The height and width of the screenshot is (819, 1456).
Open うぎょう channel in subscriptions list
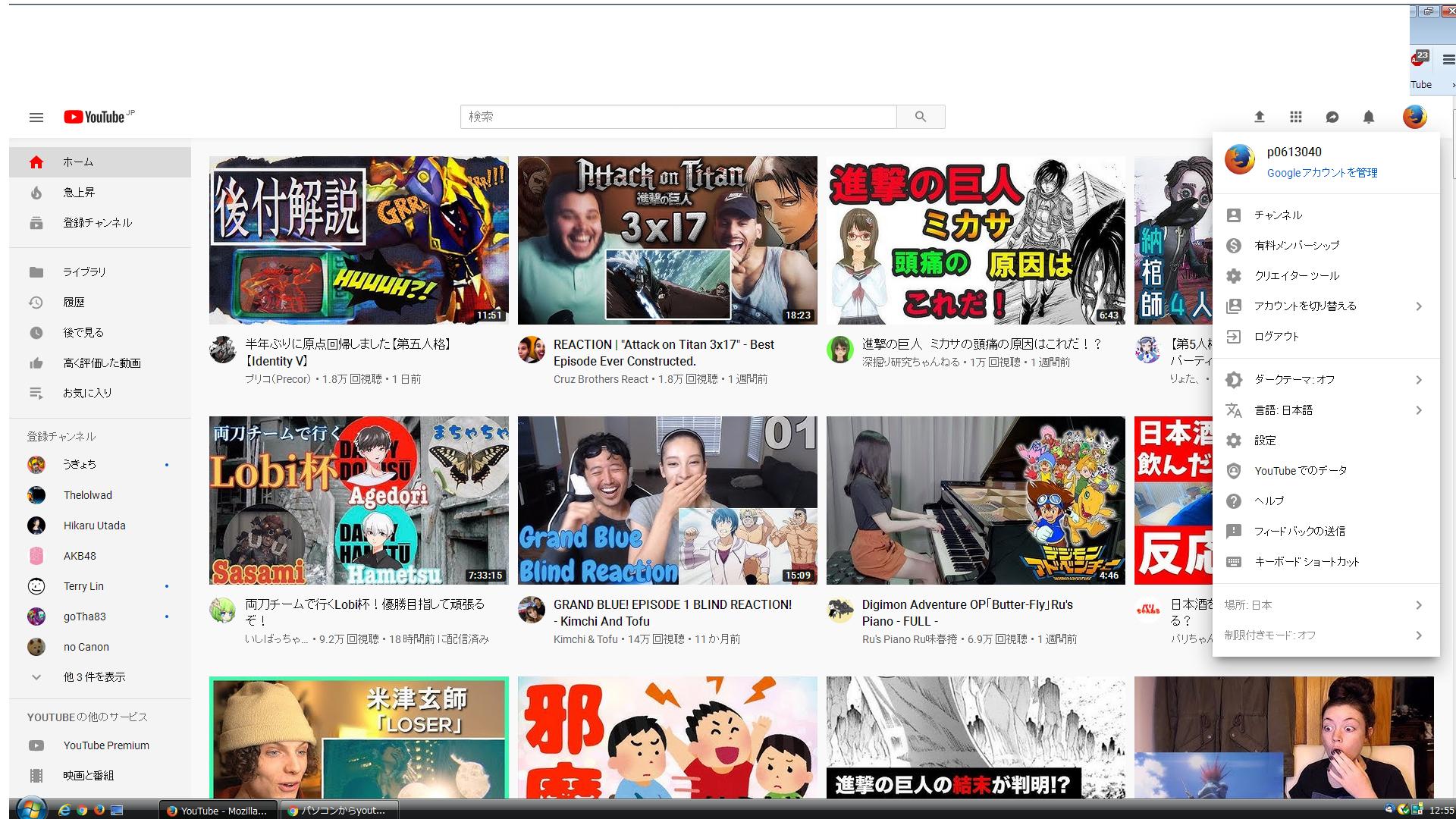click(x=100, y=465)
